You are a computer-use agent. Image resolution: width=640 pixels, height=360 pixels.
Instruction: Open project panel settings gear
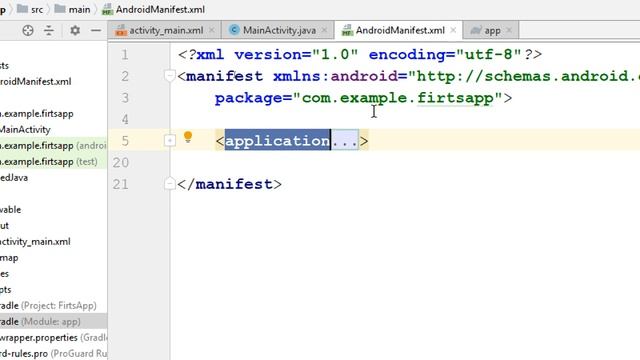75,31
